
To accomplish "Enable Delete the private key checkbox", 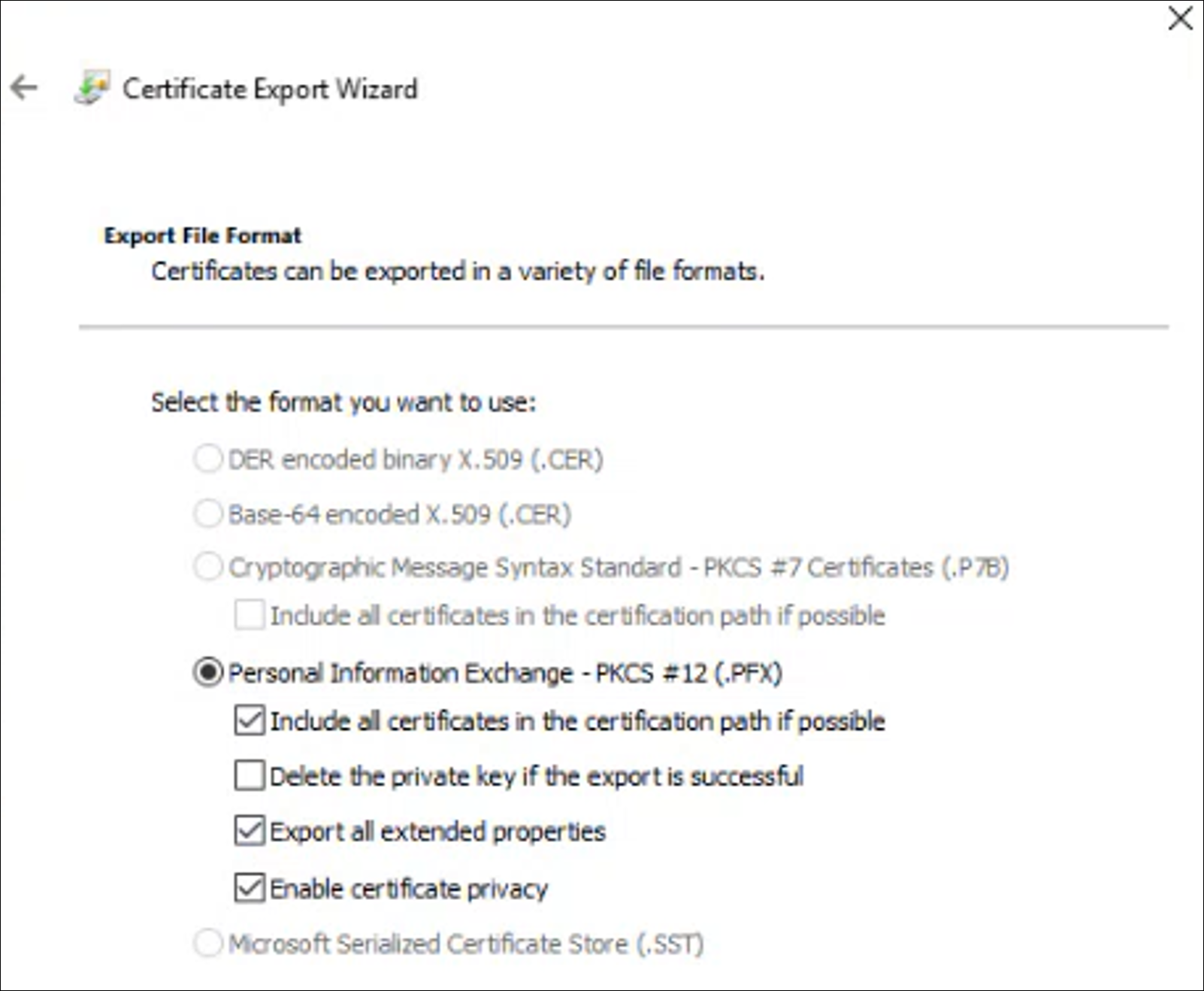I will point(250,776).
